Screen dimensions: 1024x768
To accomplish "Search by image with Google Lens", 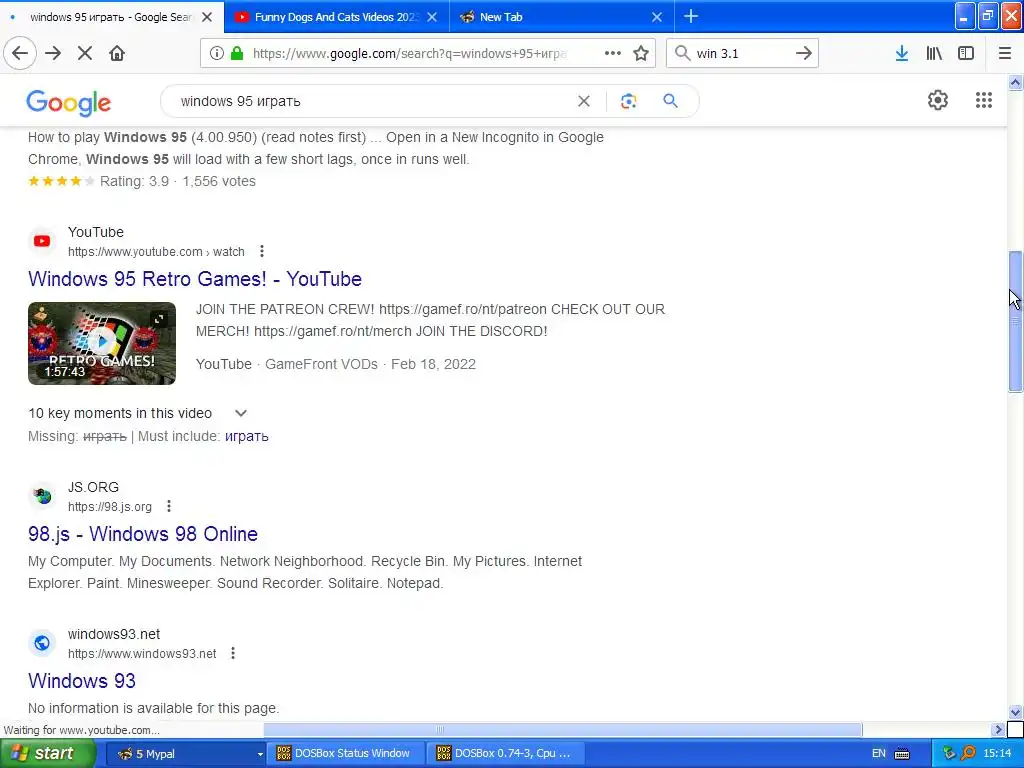I will [x=628, y=101].
